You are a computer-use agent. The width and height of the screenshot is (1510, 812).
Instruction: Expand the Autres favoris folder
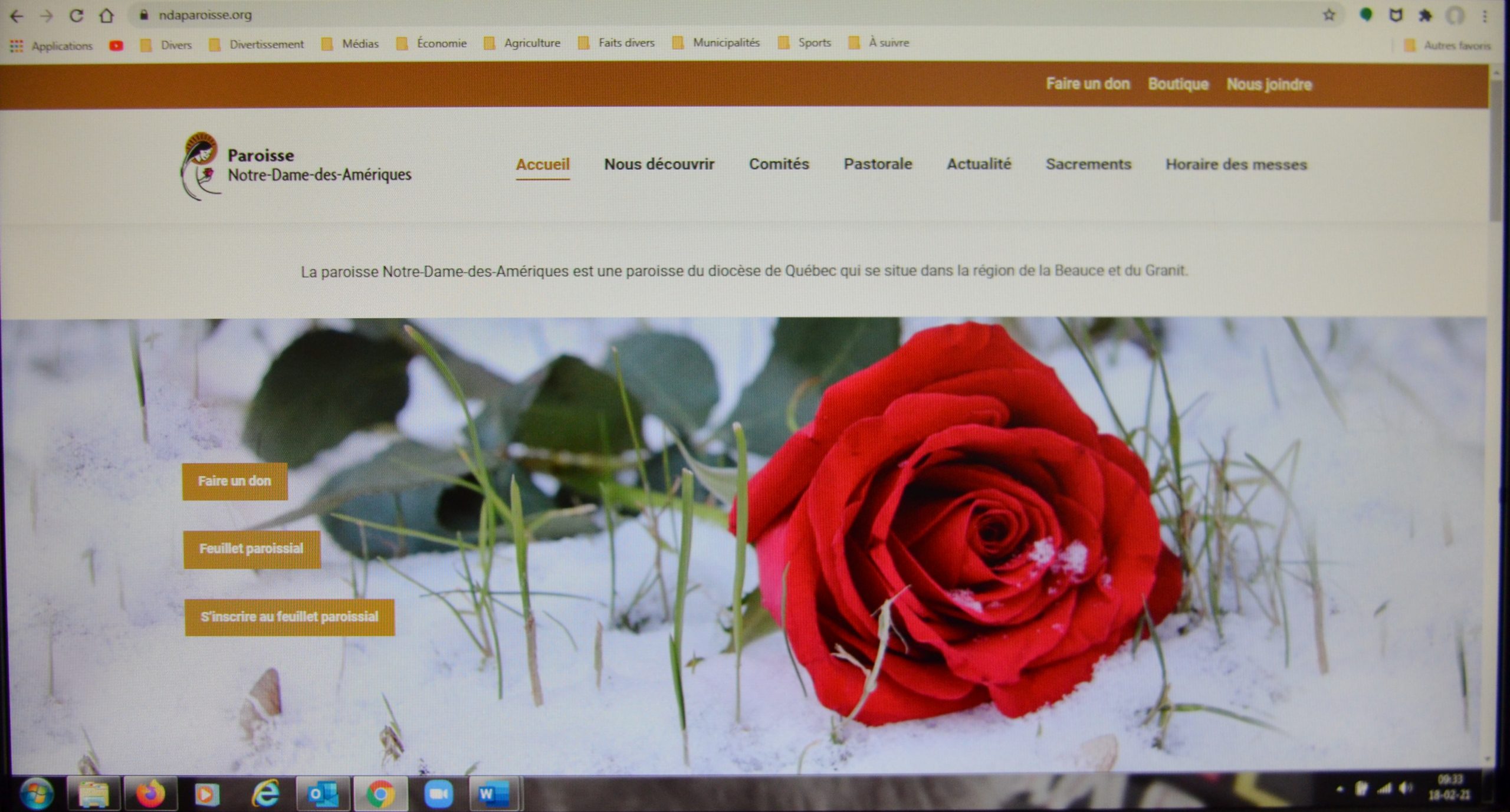(1448, 45)
